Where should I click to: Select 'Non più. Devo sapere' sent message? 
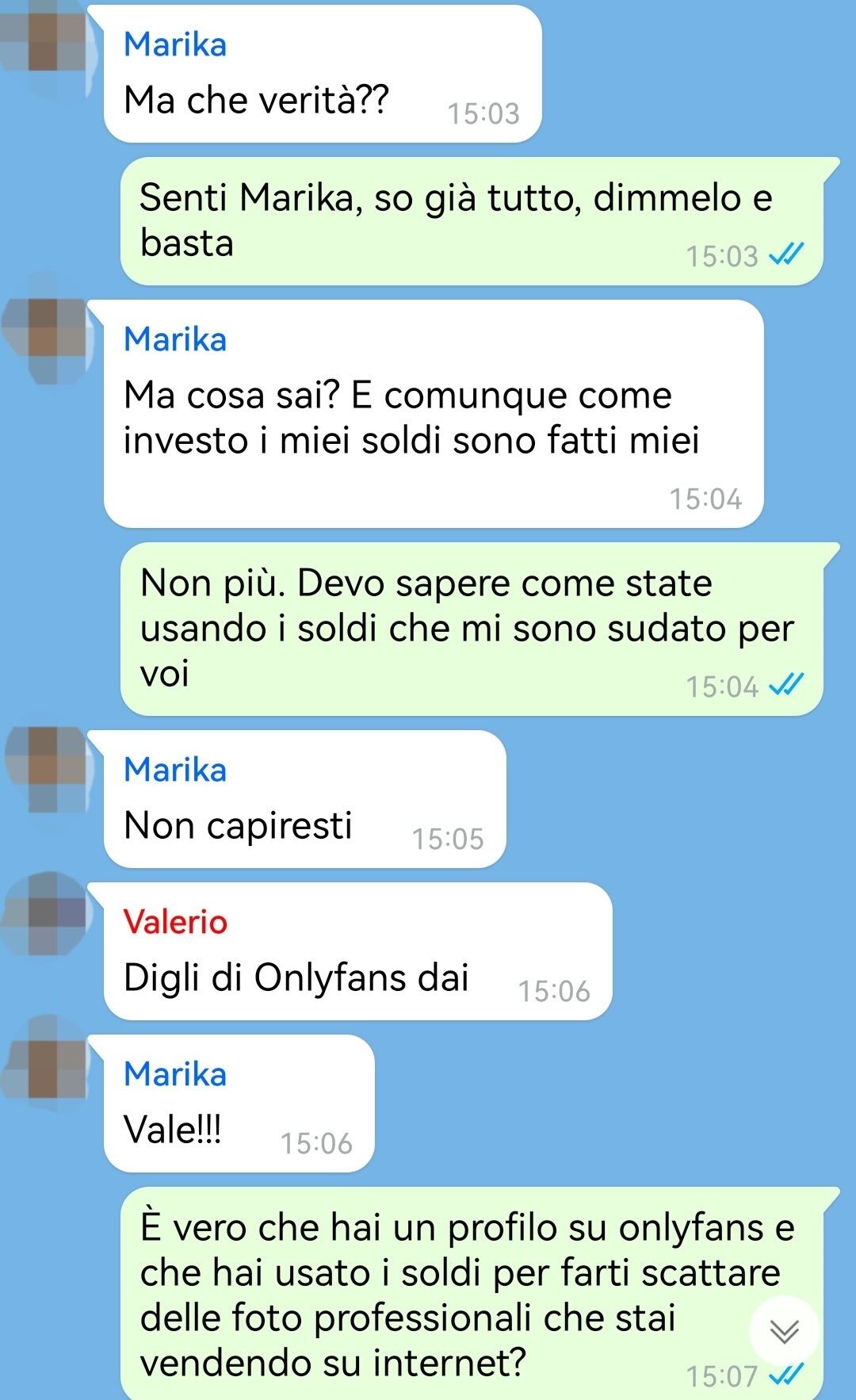472,629
